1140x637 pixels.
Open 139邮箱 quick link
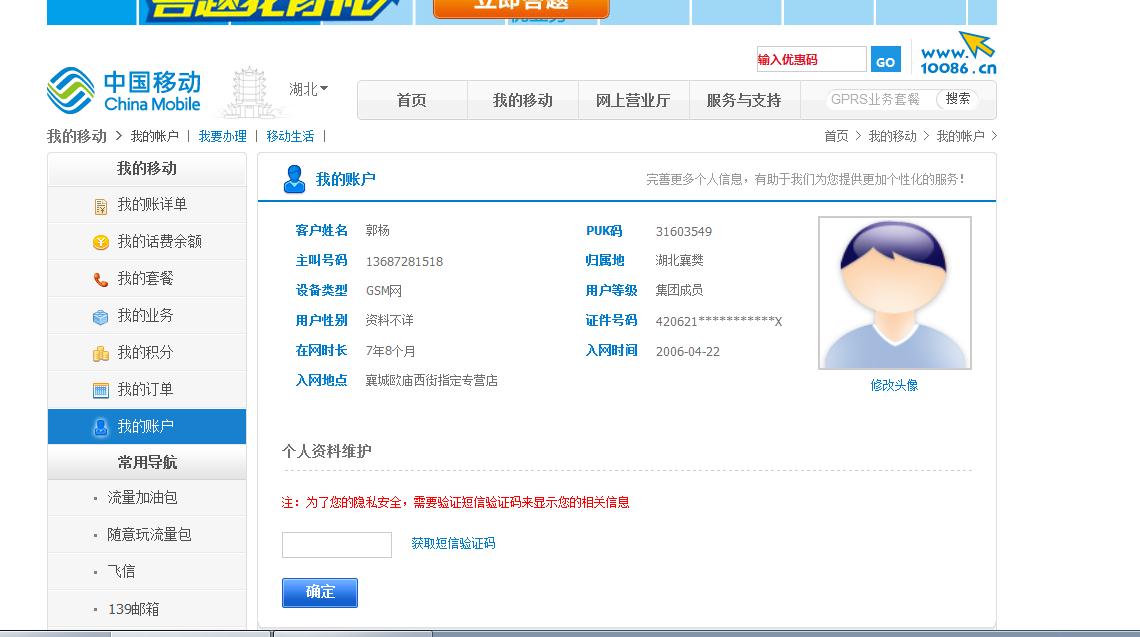click(133, 609)
